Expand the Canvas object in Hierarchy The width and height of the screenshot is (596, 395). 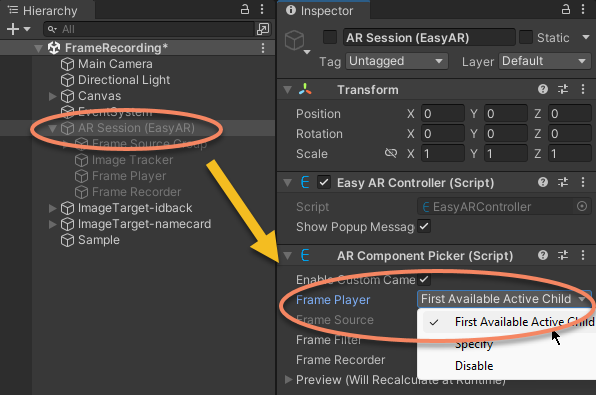(x=52, y=96)
